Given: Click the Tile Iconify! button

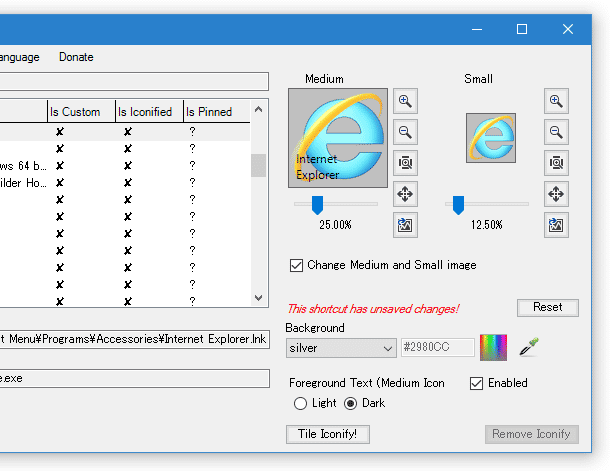Looking at the screenshot, I should pos(328,434).
